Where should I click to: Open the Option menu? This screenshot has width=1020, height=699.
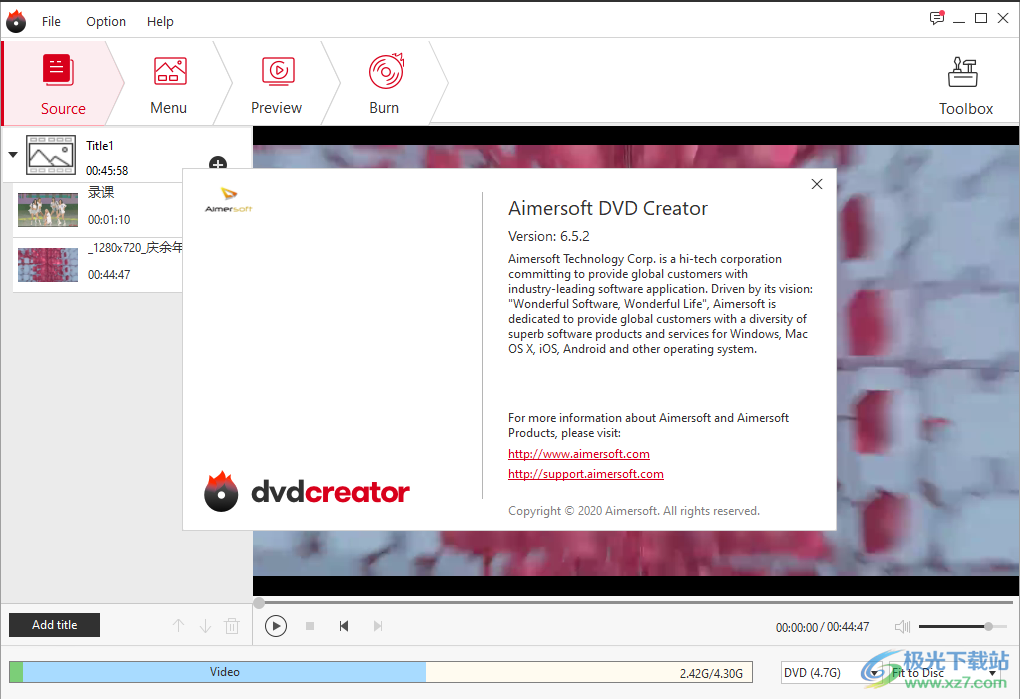(105, 21)
